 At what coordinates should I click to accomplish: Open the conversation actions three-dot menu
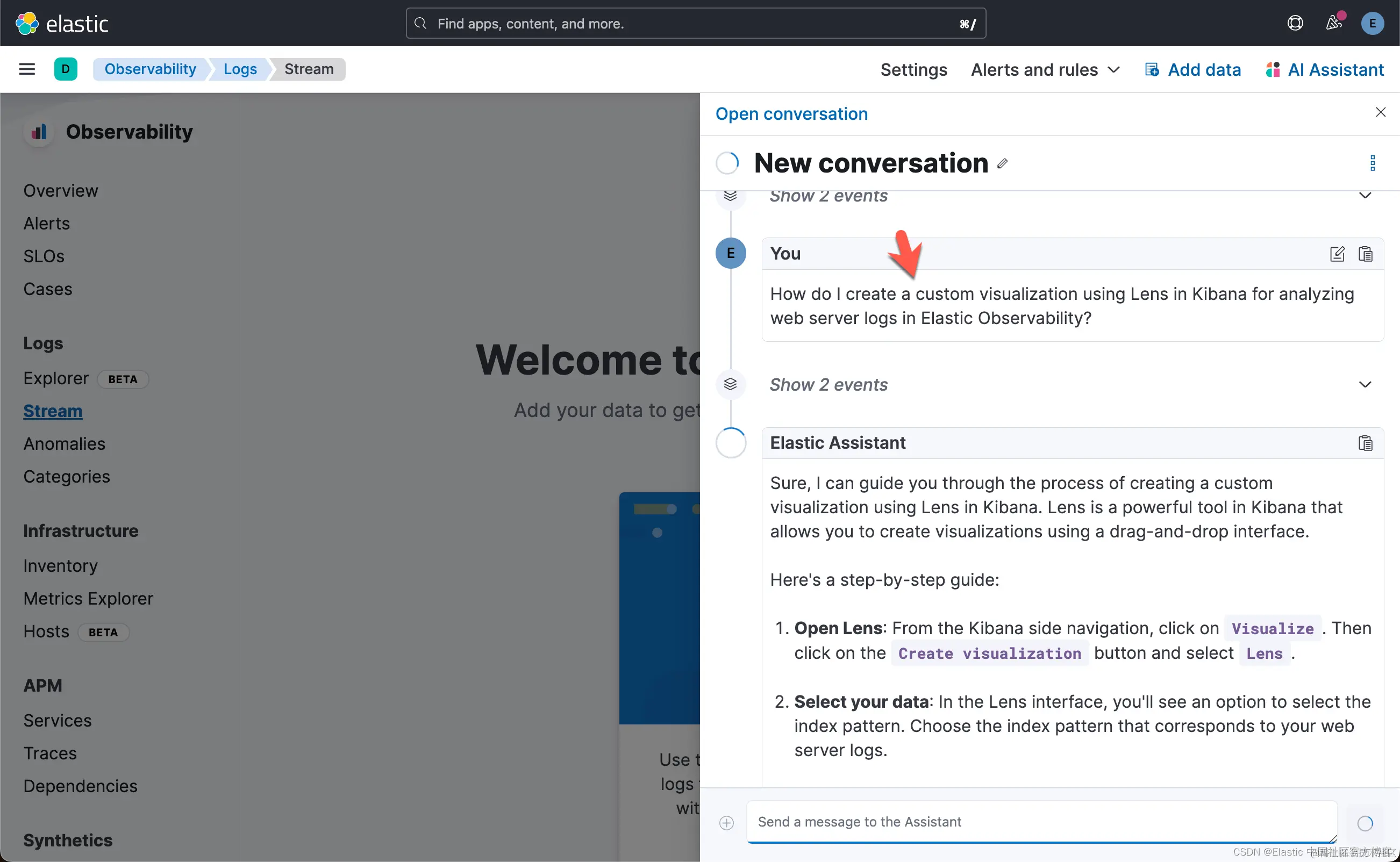(x=1372, y=163)
